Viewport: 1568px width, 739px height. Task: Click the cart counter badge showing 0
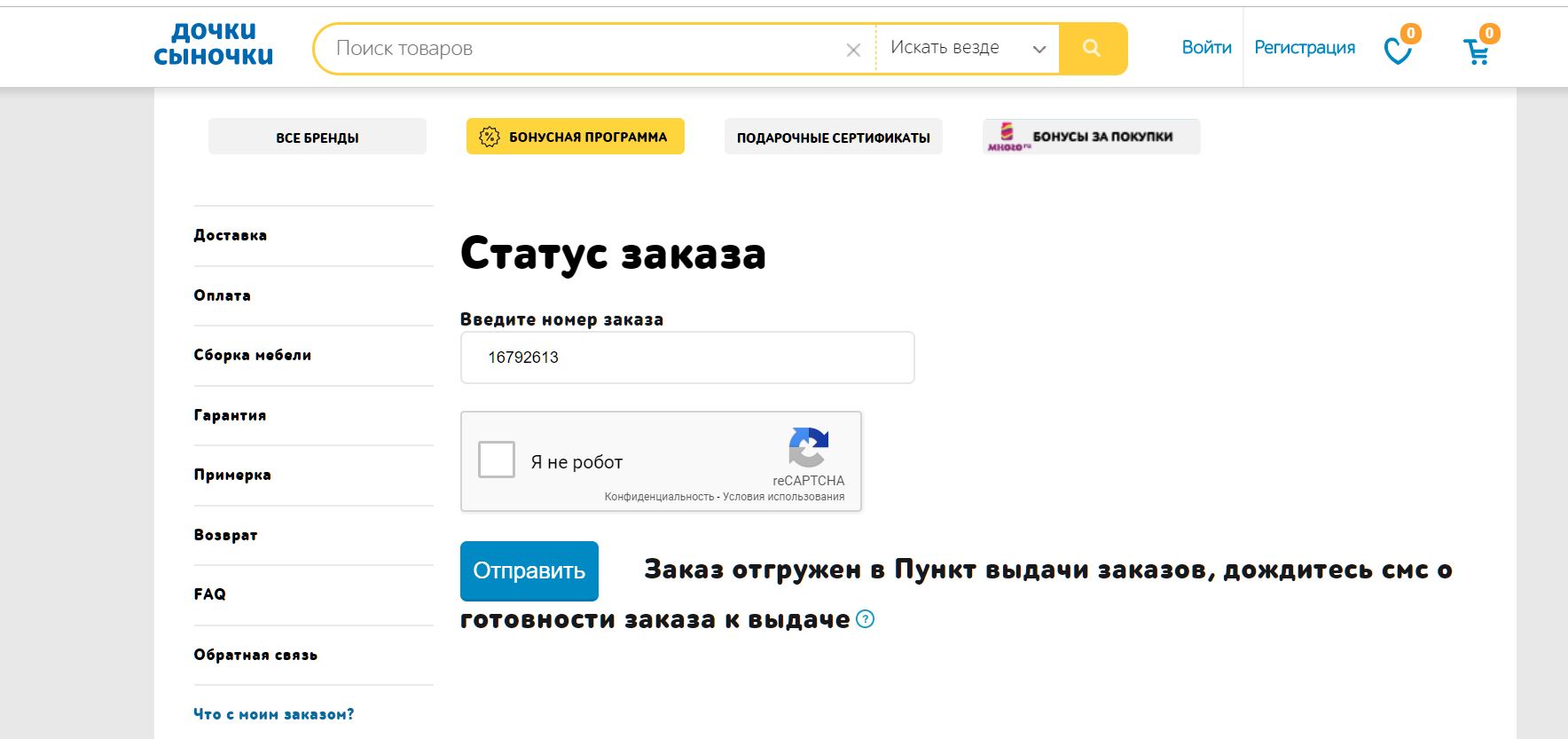point(1489,34)
